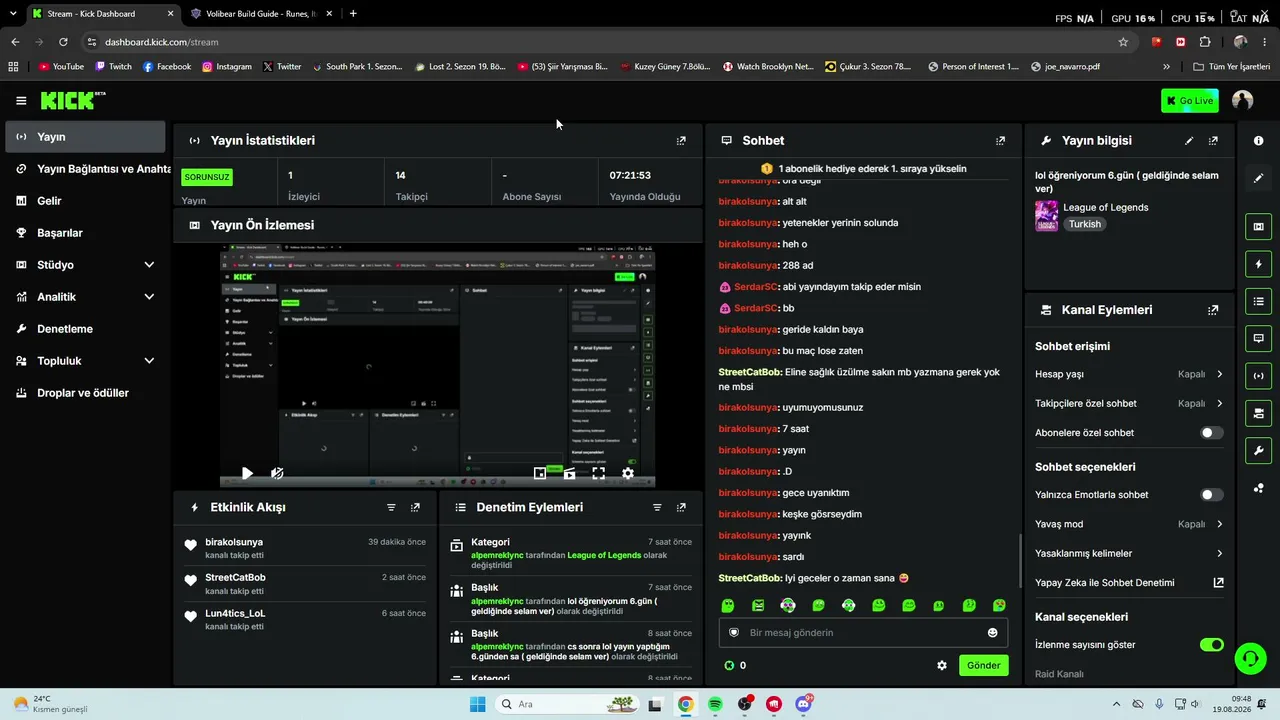Screen dimensions: 1280x720
Task: Open Denetleme in the left sidebar
Action: pos(85,329)
